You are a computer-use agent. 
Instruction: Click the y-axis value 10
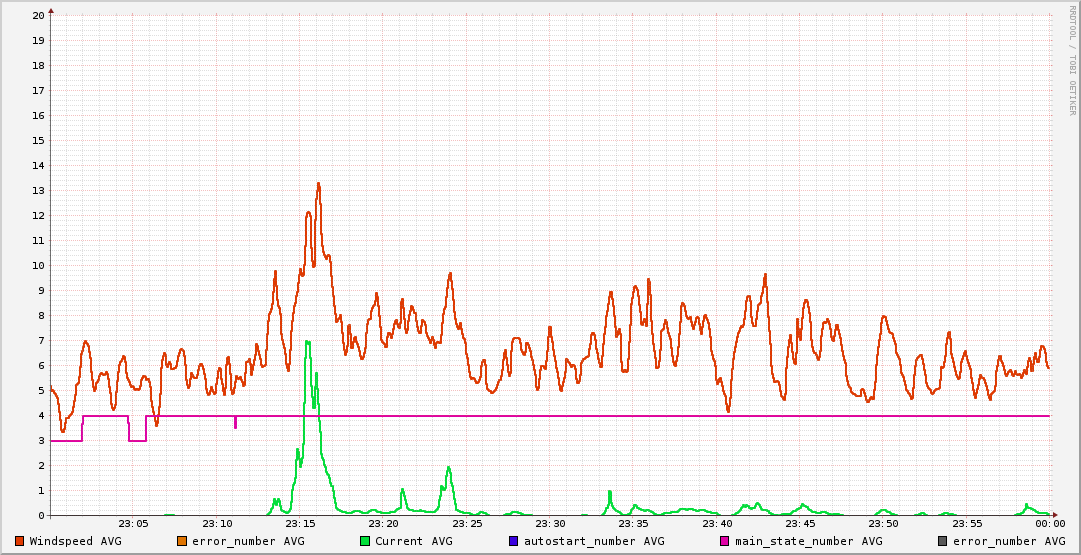pos(39,265)
